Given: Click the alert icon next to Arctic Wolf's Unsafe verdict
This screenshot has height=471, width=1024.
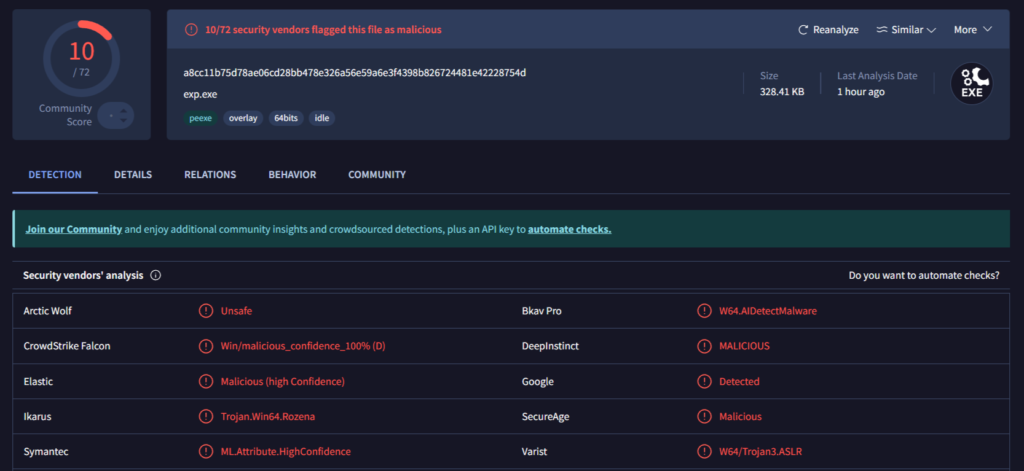Looking at the screenshot, I should point(206,311).
